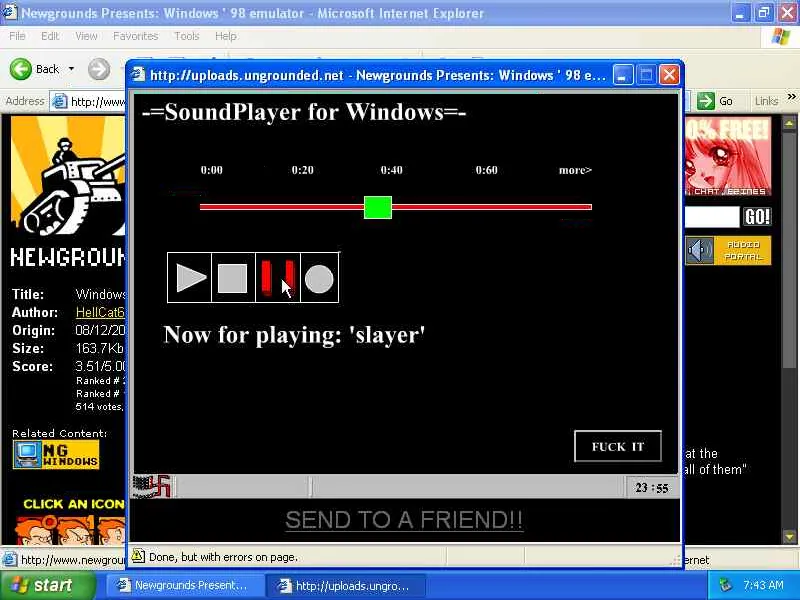Minimize the SoundPlayer popup window

[x=622, y=75]
